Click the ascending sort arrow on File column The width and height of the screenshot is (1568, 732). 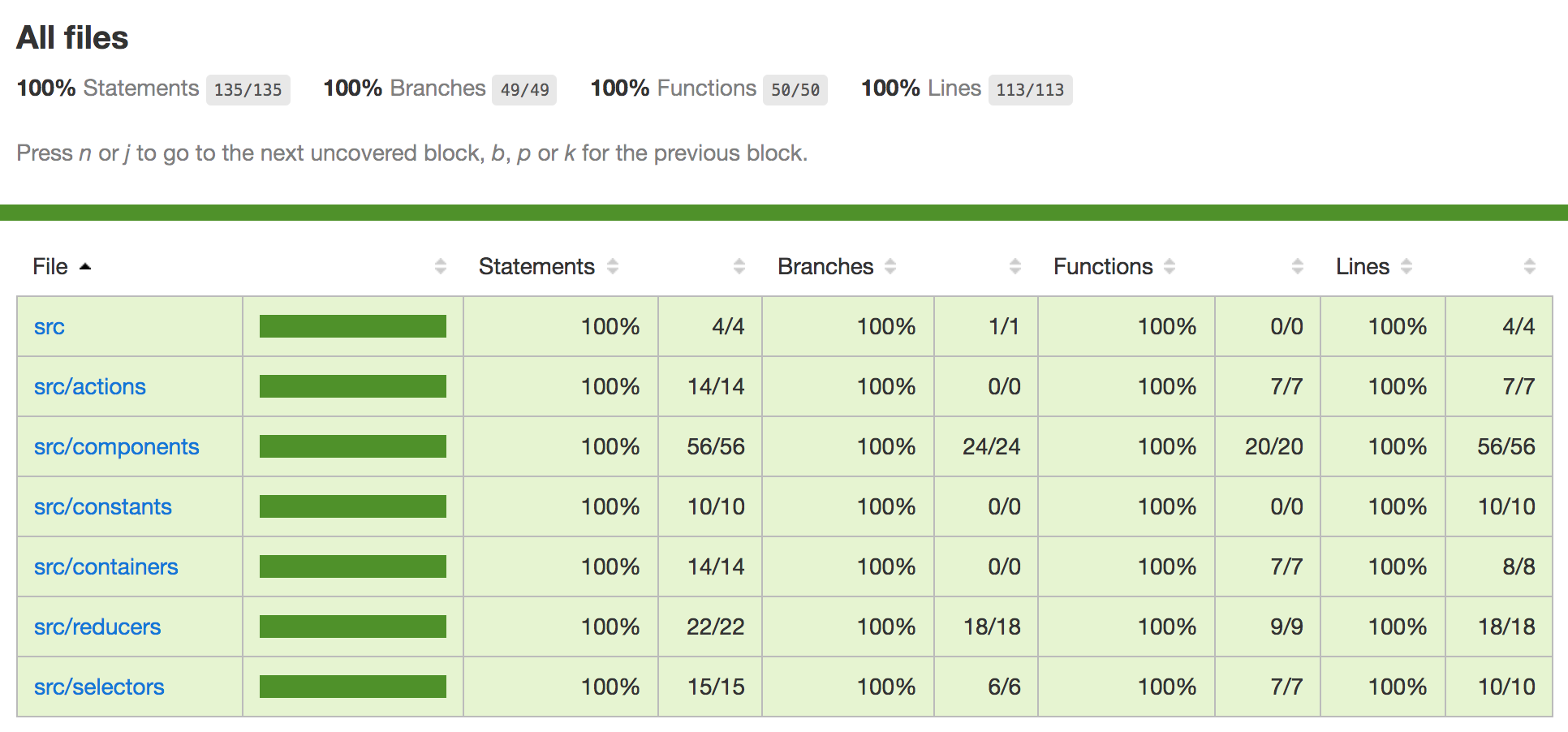[86, 265]
